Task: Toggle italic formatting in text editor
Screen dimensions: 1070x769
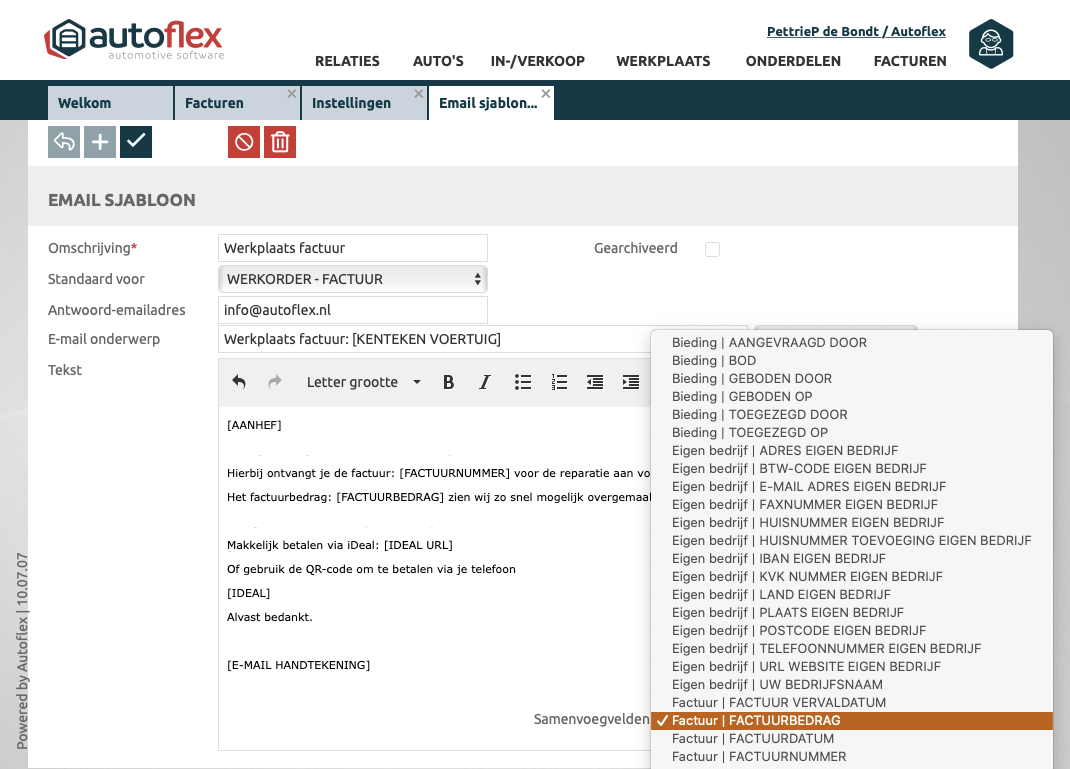Action: pyautogui.click(x=485, y=382)
